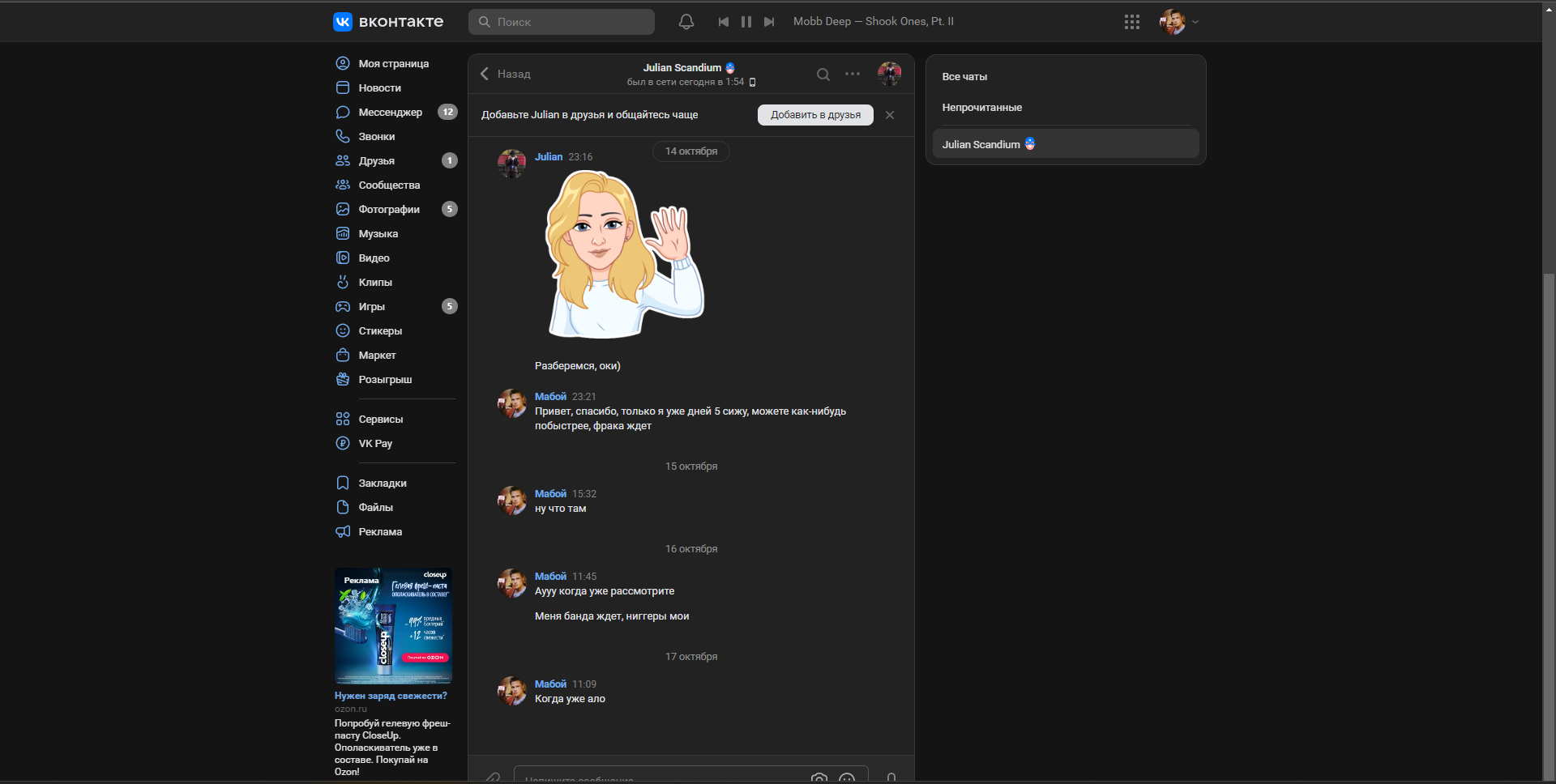
Task: Select the Все чаты tab
Action: [964, 77]
